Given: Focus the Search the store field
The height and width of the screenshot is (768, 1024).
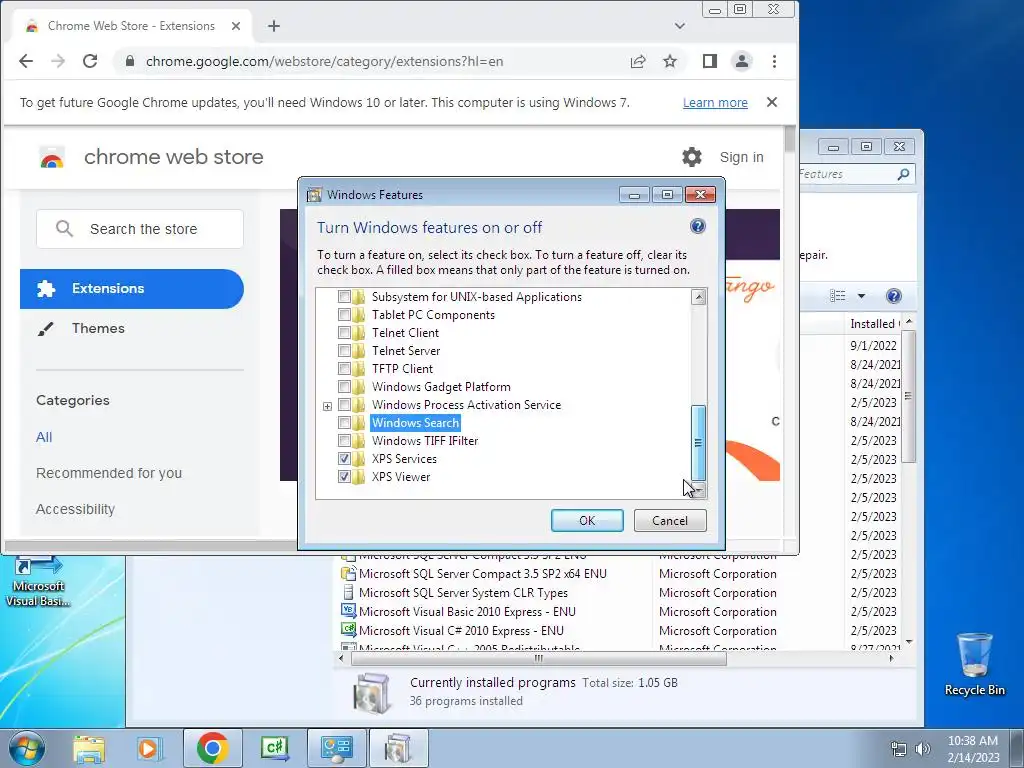Looking at the screenshot, I should coord(140,229).
